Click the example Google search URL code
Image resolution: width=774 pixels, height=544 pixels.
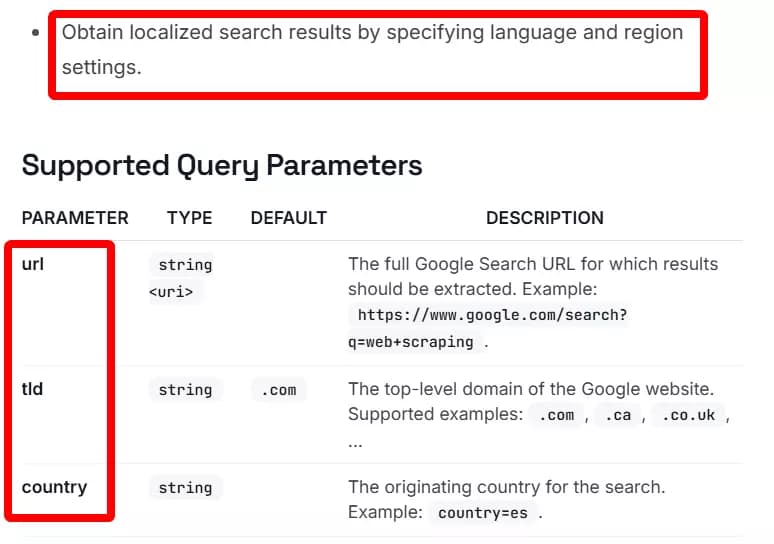click(488, 328)
